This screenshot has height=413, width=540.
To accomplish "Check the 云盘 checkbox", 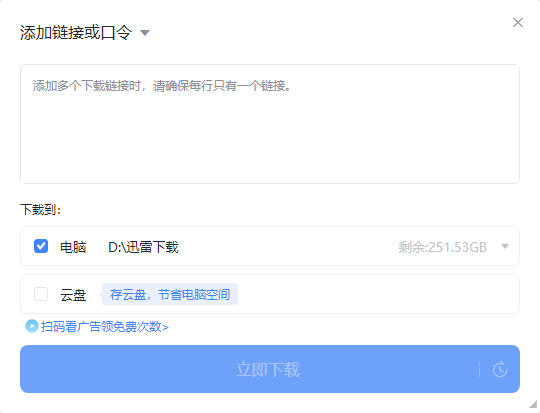I will click(41, 294).
